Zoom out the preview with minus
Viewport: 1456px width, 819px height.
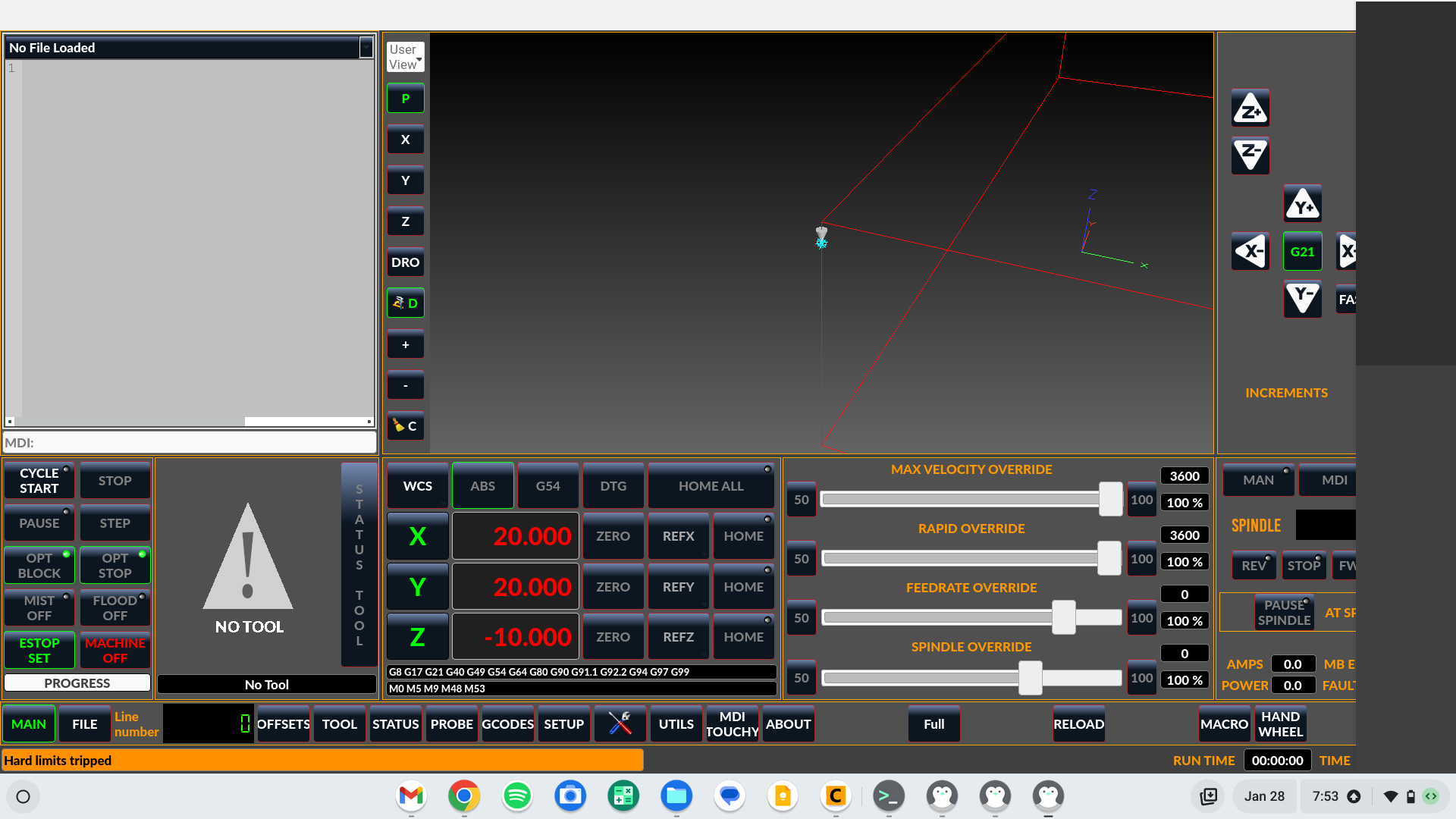[x=406, y=385]
